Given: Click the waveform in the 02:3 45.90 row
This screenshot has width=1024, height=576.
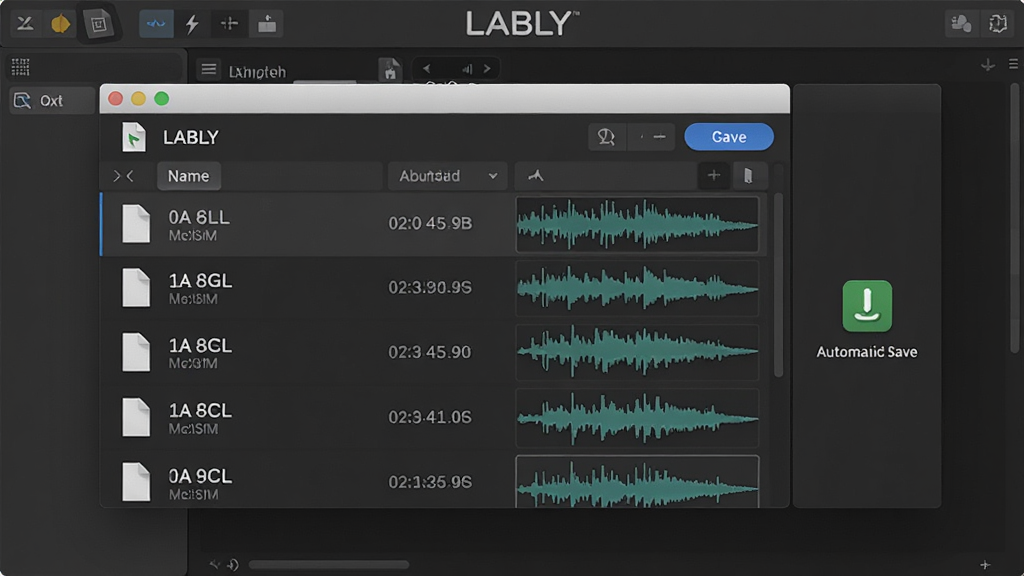Looking at the screenshot, I should (637, 353).
